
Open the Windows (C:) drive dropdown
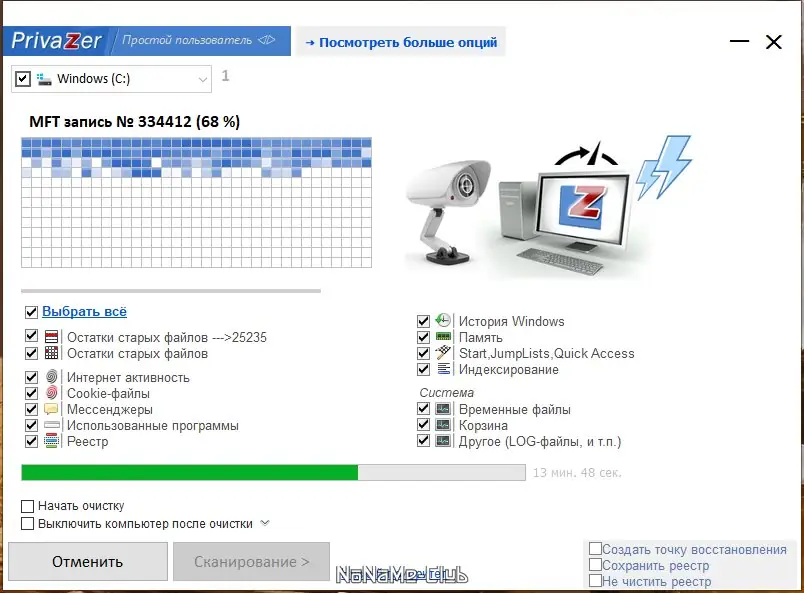(x=203, y=80)
